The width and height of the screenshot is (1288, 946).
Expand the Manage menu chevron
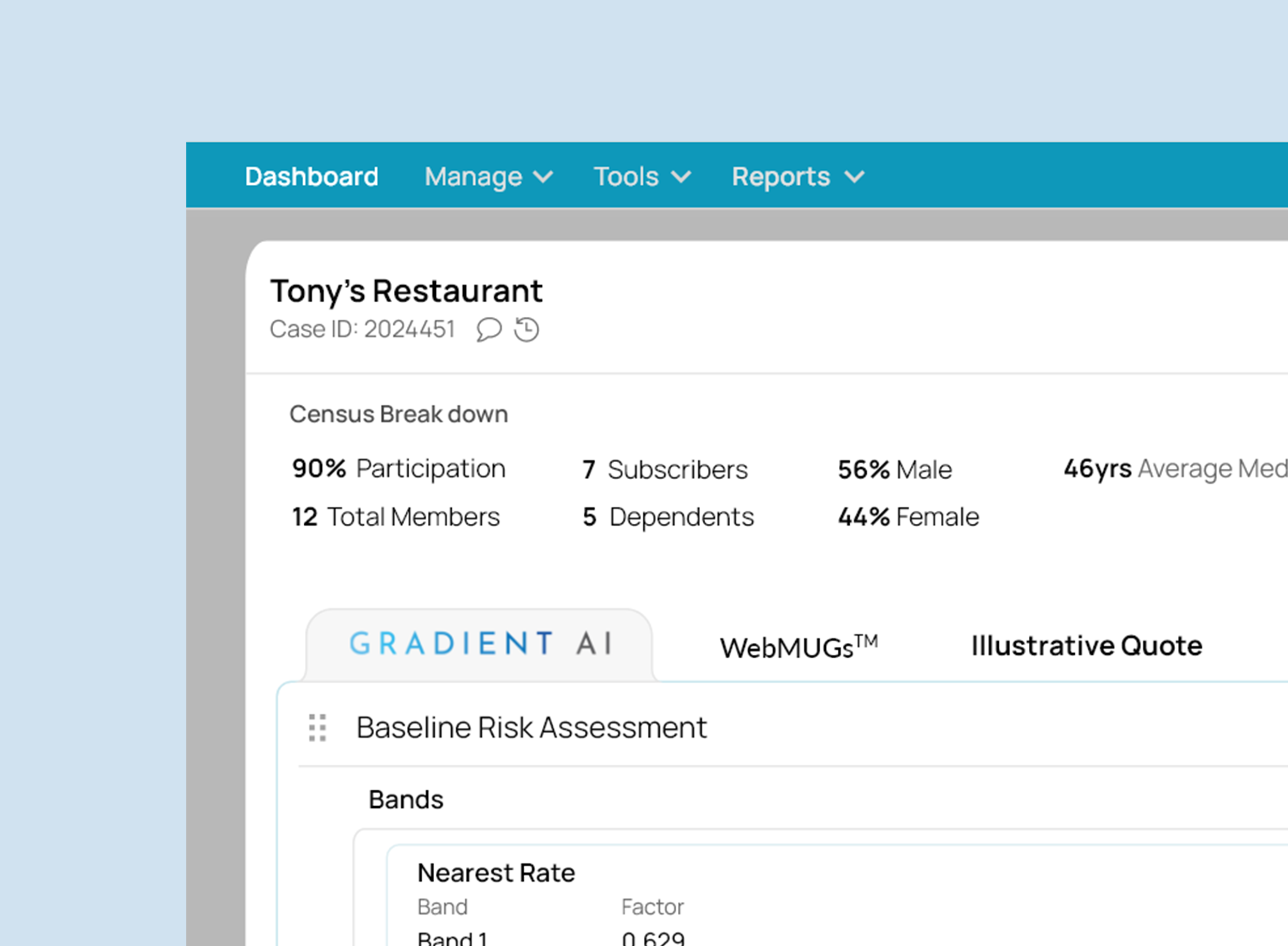click(x=543, y=177)
